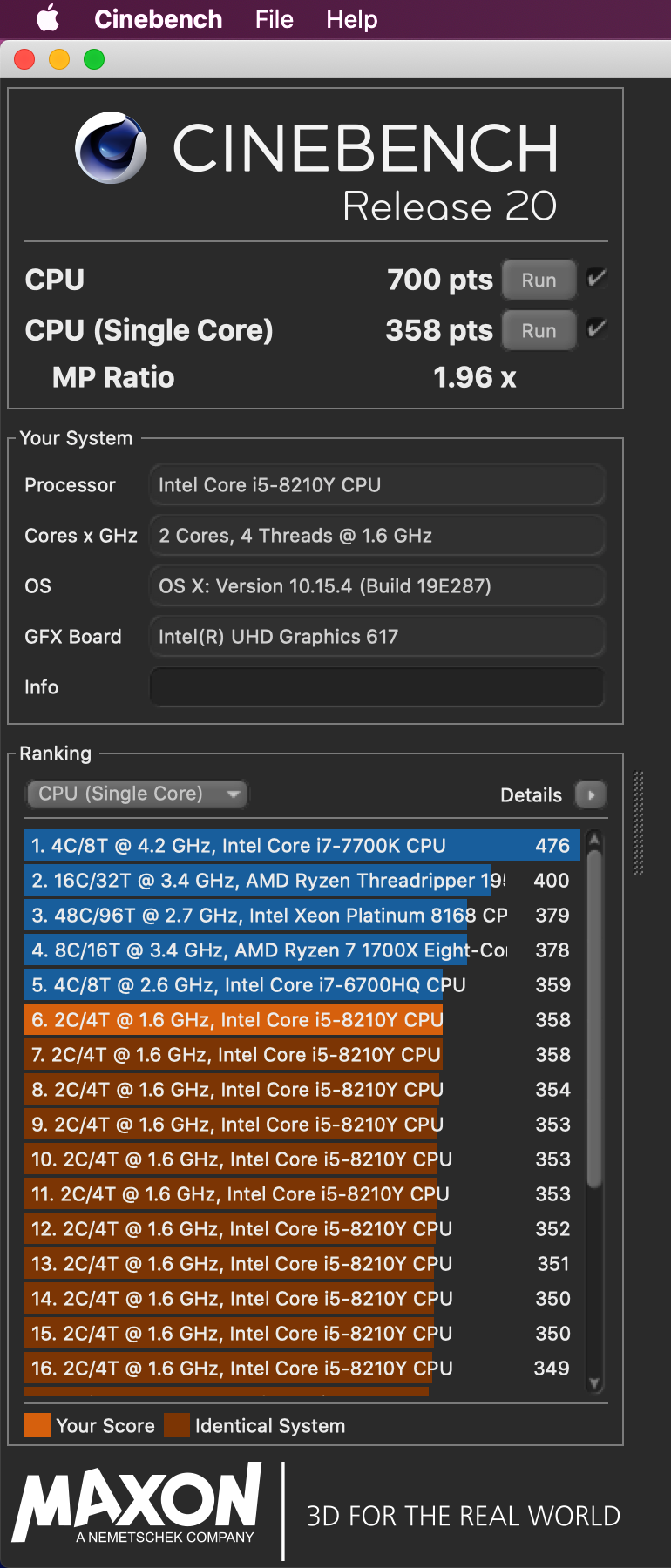Toggle the CPU test checkbox
This screenshot has height=1568, width=671.
[x=597, y=279]
